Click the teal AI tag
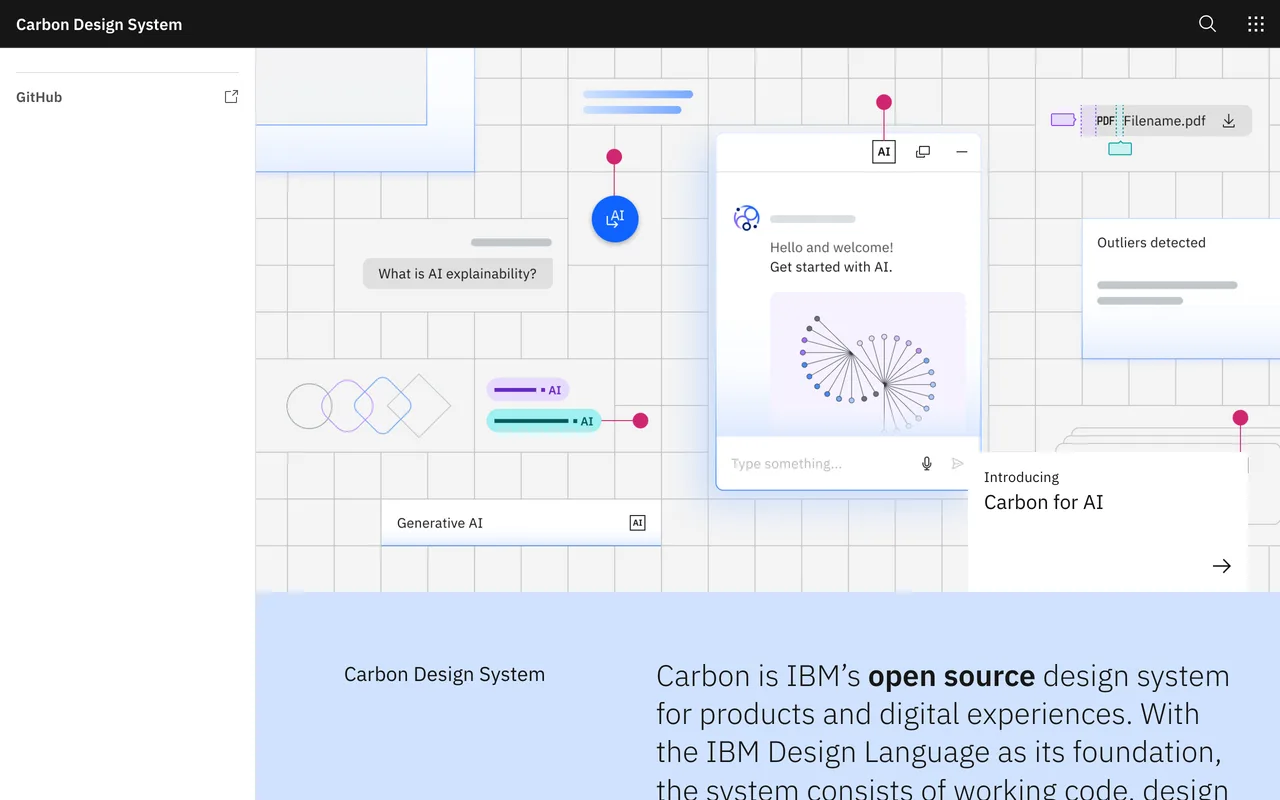 [544, 421]
